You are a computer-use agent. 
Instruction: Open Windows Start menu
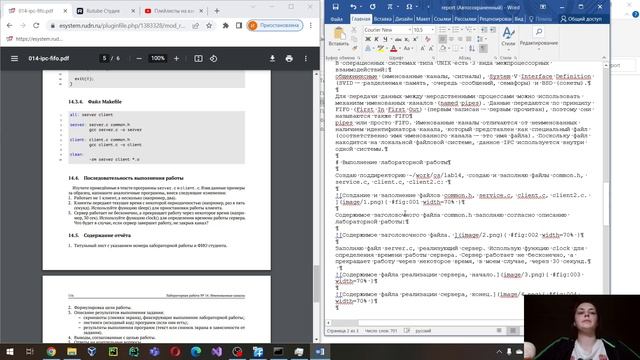coord(9,351)
